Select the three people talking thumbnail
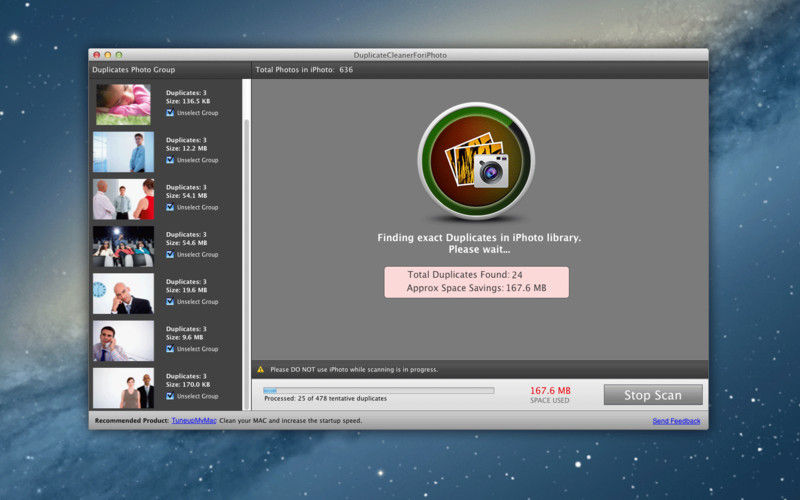800x500 pixels. click(x=123, y=199)
